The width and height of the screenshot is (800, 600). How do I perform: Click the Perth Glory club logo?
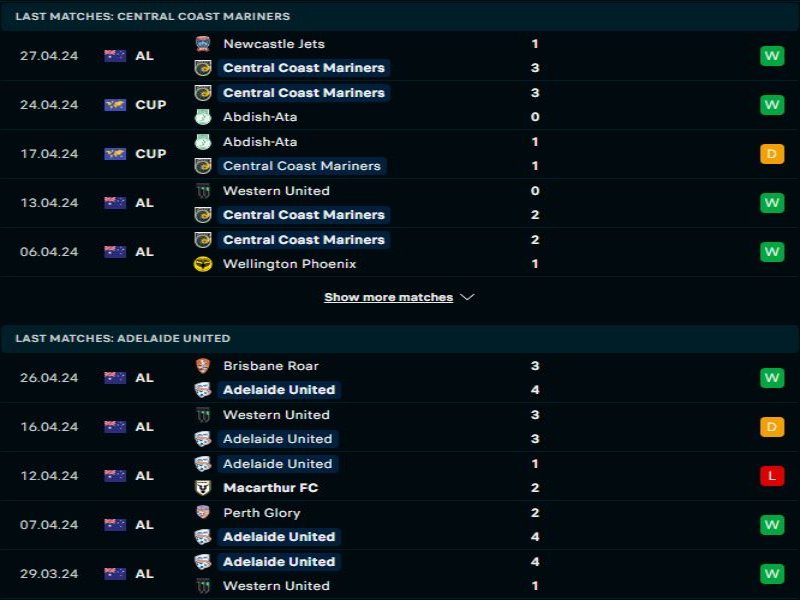(x=203, y=512)
